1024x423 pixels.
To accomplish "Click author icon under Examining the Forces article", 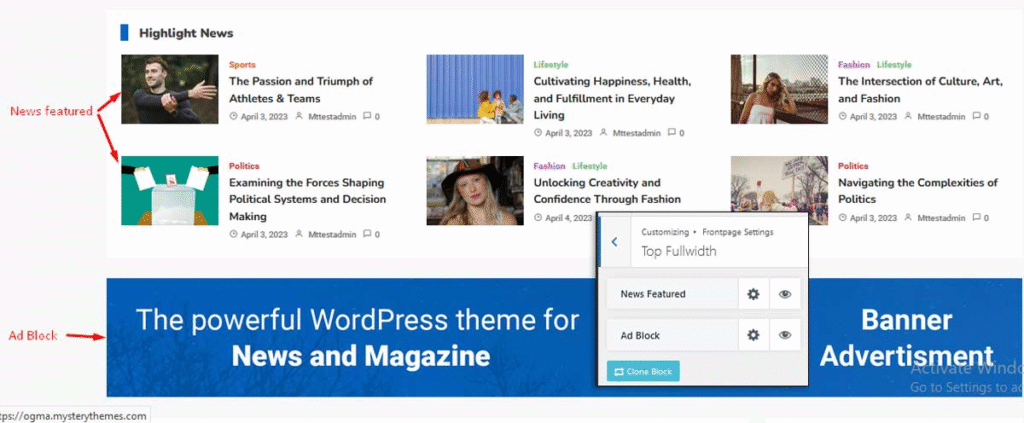I will [298, 235].
